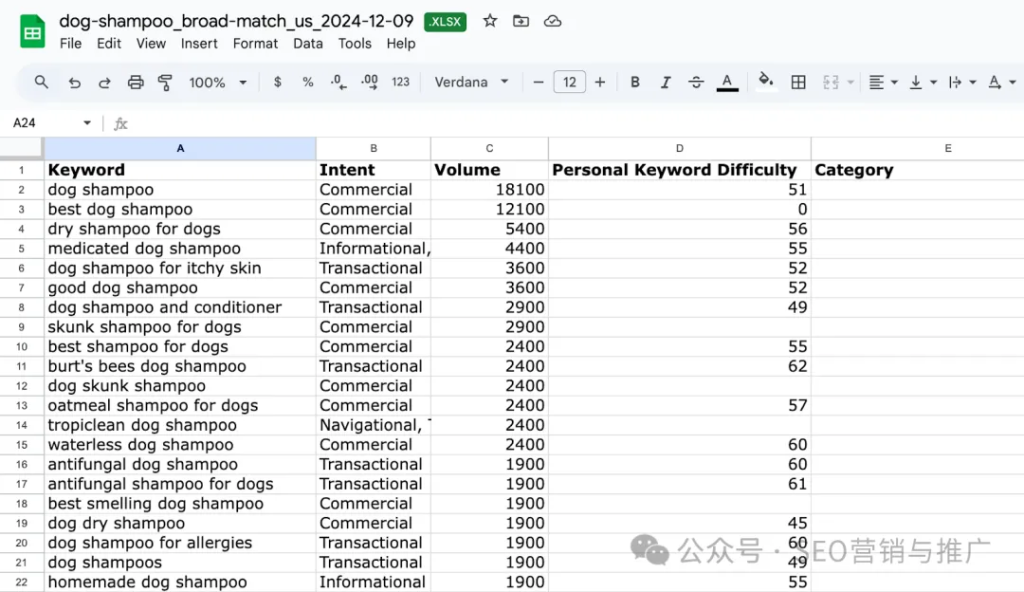Star this document

(x=490, y=21)
